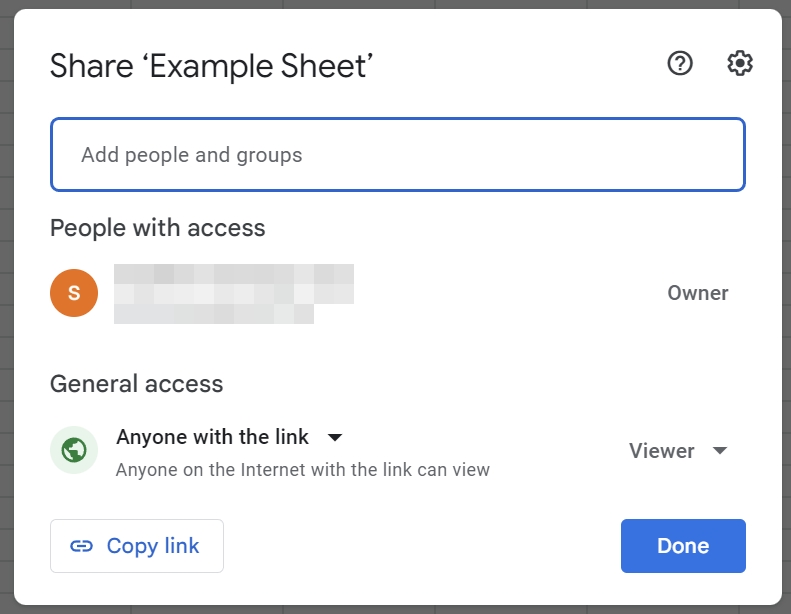Open share settings gear icon
This screenshot has height=614, width=791.
(x=739, y=64)
